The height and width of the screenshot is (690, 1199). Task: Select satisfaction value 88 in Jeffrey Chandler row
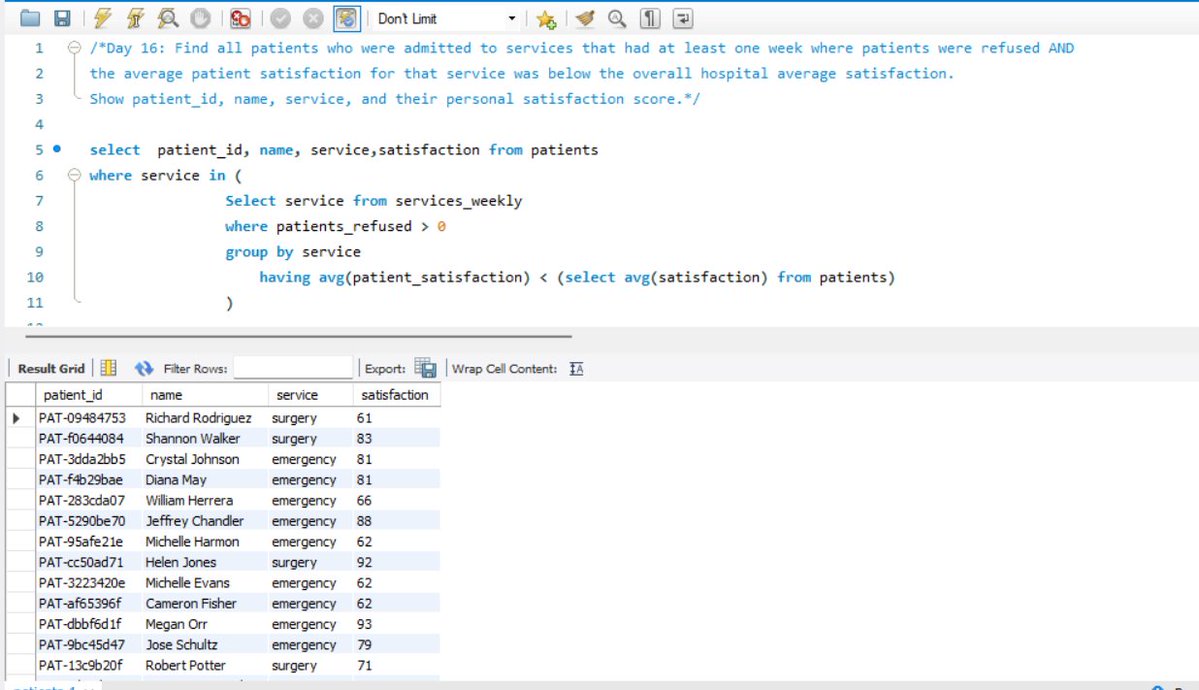pos(396,522)
